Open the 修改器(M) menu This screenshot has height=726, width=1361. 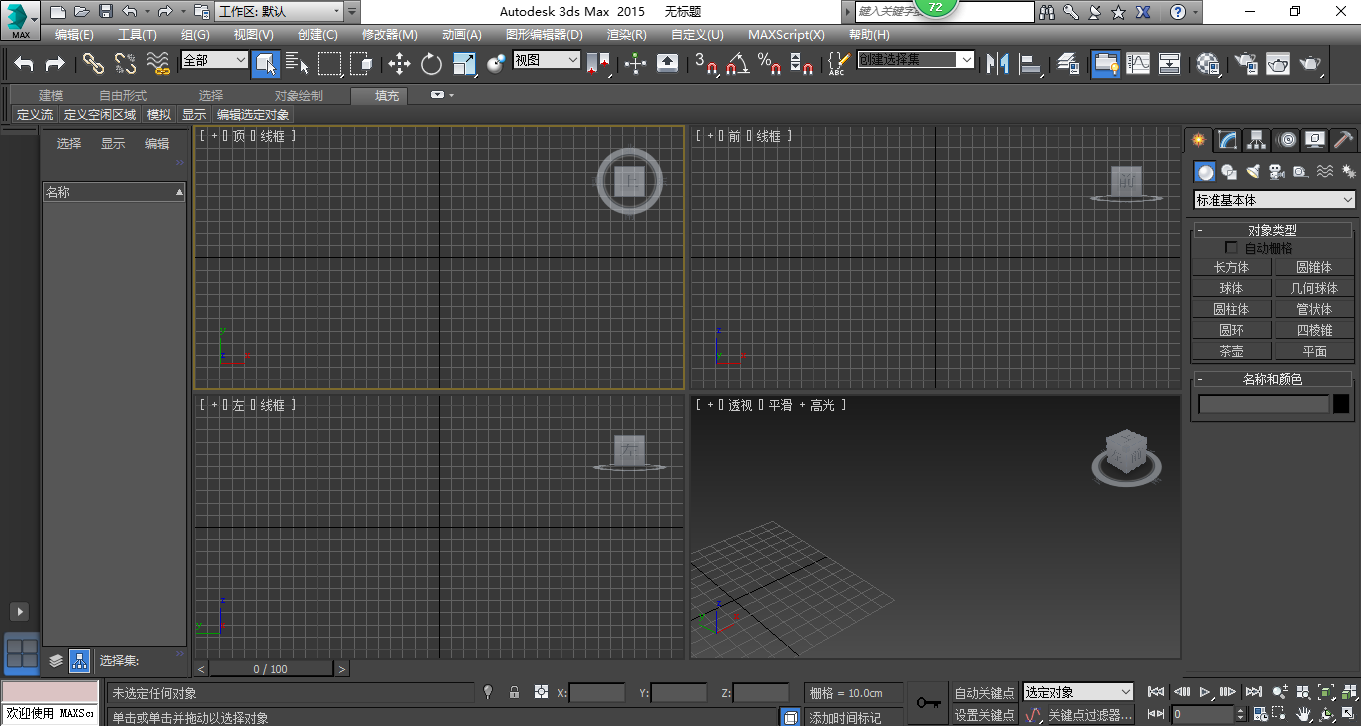(389, 34)
